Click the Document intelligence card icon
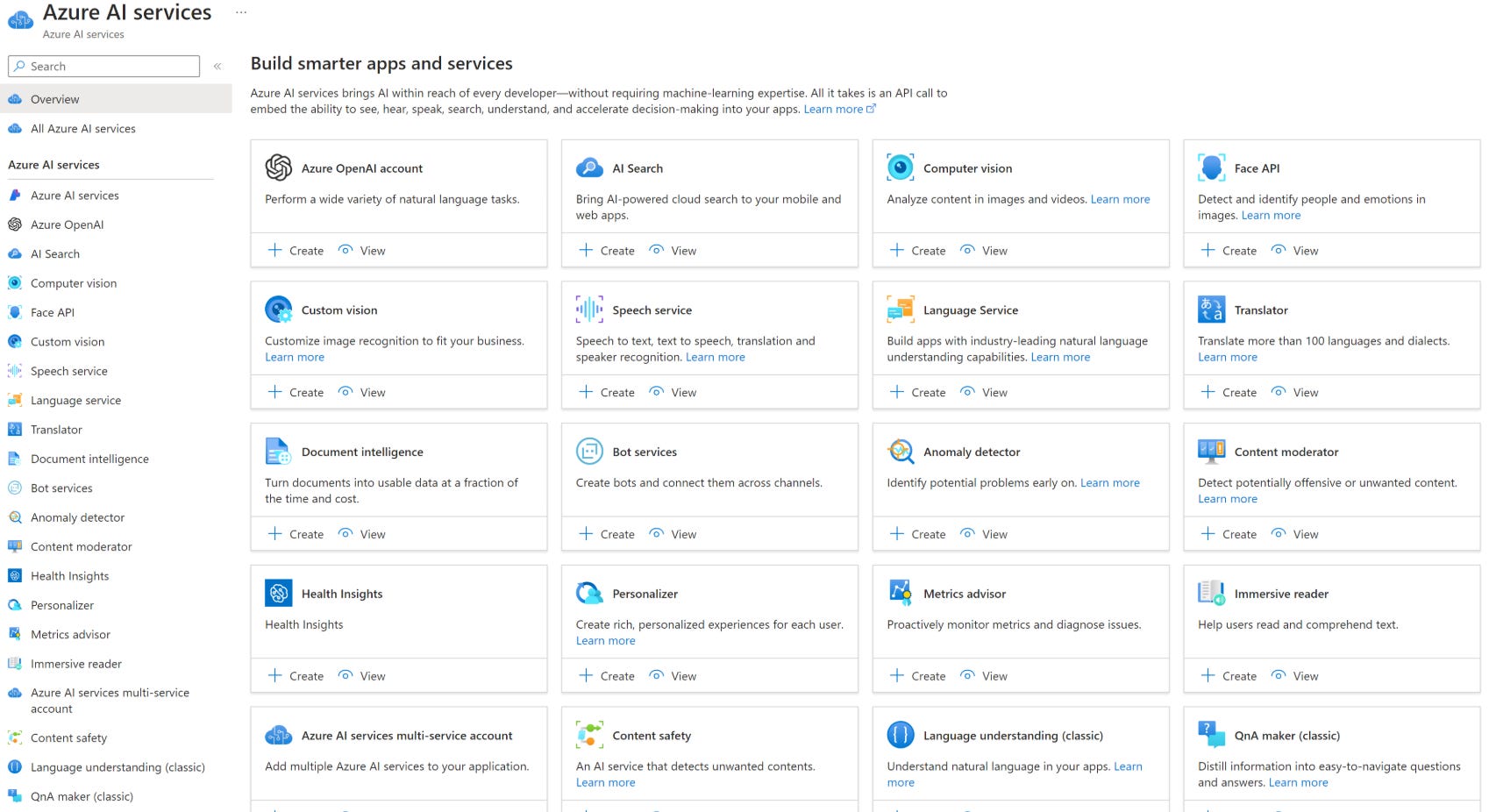 pos(279,452)
